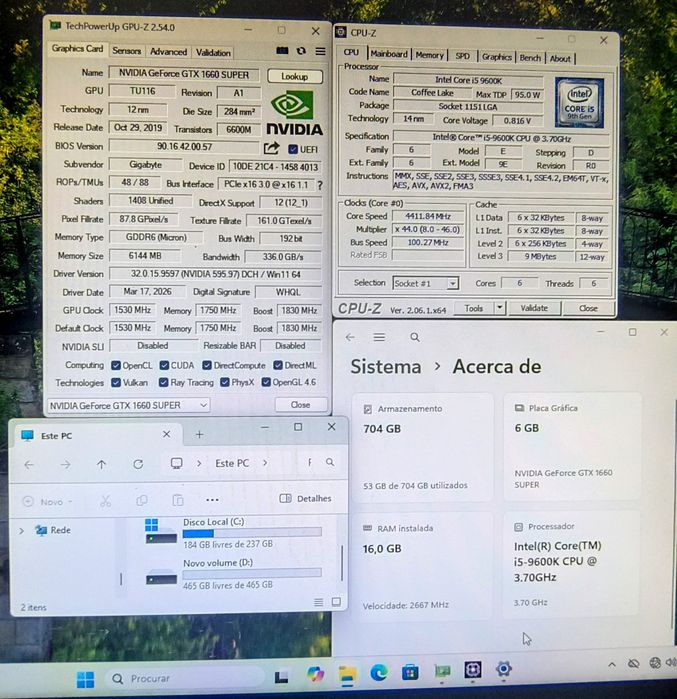Viewport: 677px width, 699px height.
Task: Toggle the PhysX checkbox
Action: [x=225, y=382]
